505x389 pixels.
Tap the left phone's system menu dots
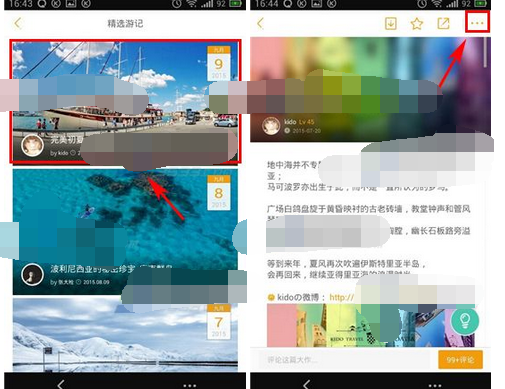tap(190, 385)
